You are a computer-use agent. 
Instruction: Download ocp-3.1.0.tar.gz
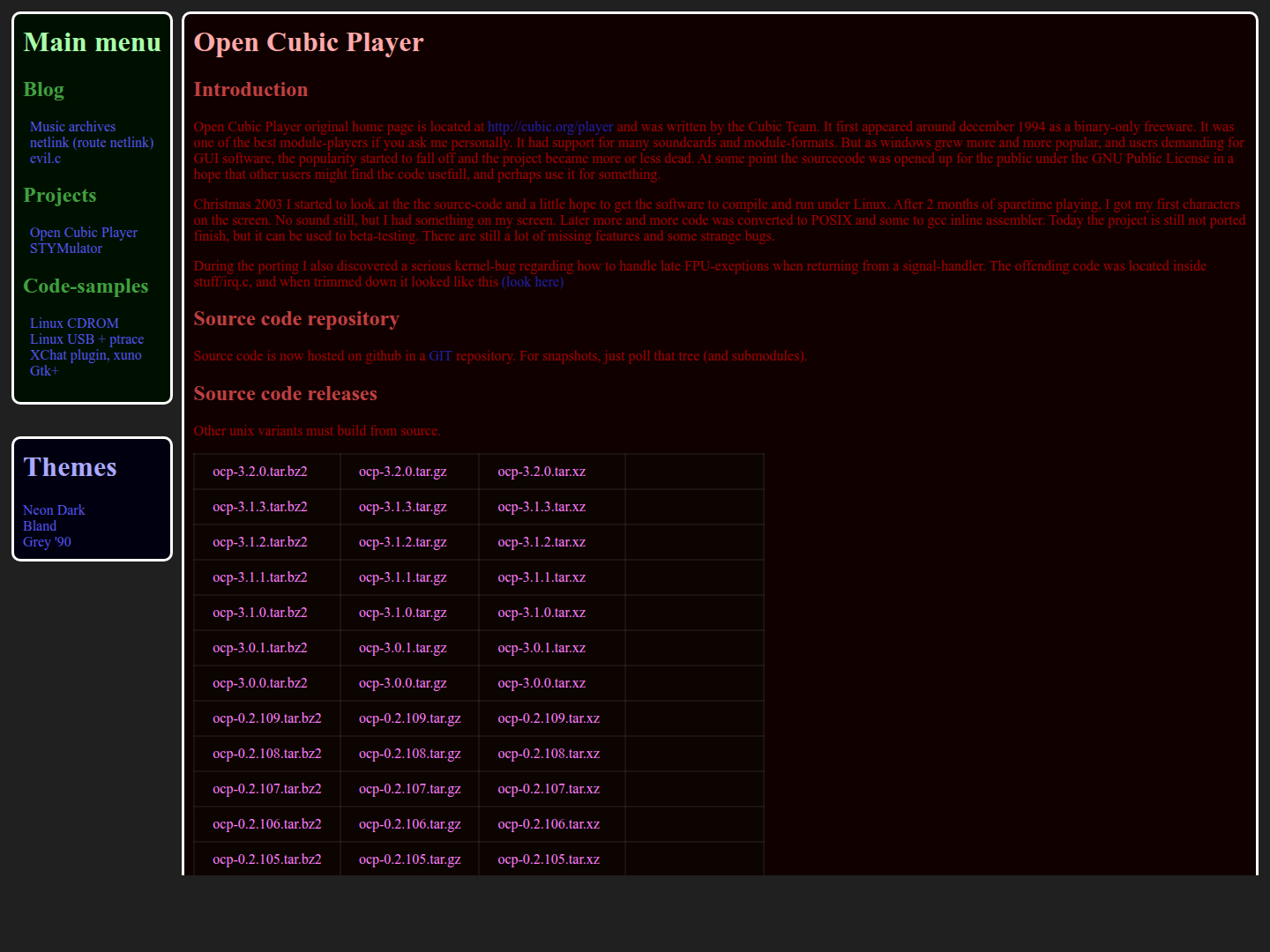(403, 613)
